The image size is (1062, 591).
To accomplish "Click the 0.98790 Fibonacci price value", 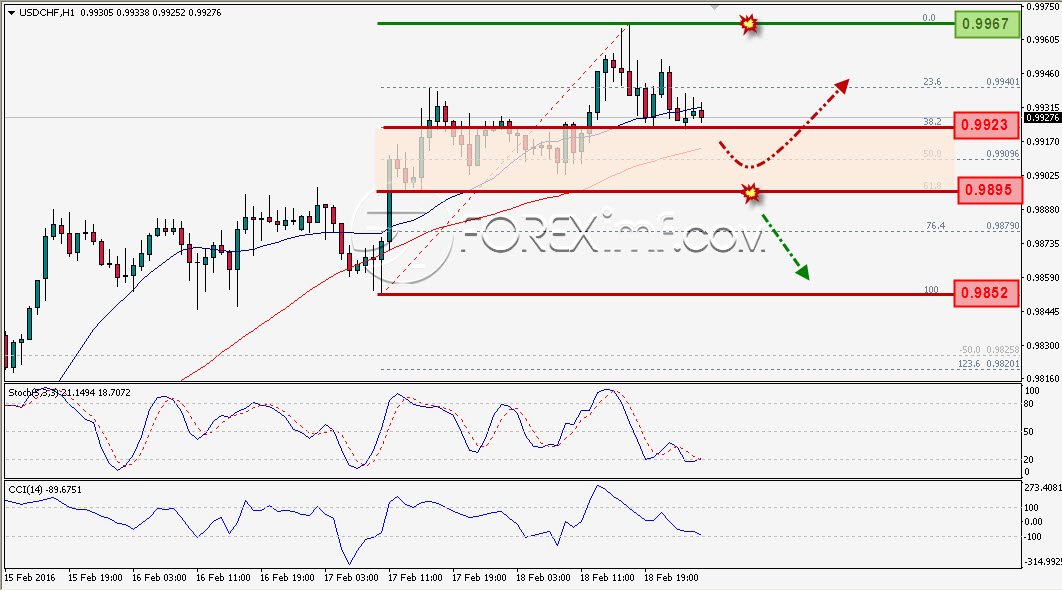I will (1002, 226).
